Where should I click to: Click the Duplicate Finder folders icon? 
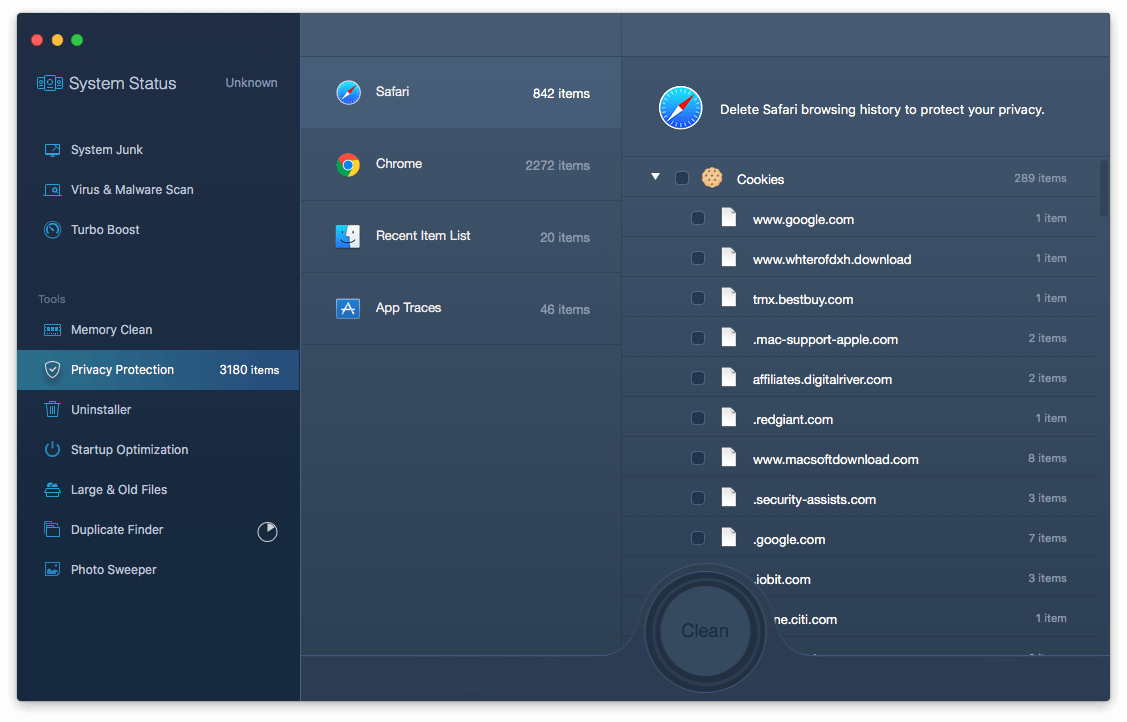click(52, 529)
